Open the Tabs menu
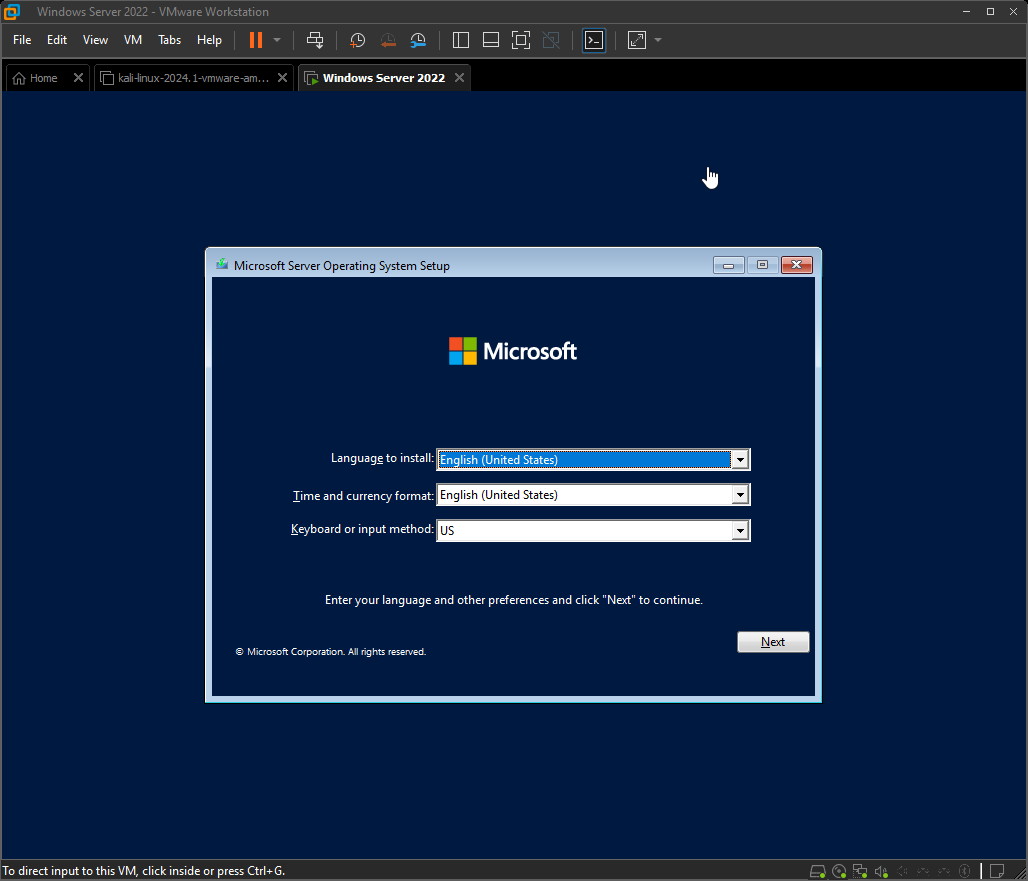The image size is (1028, 881). click(169, 40)
